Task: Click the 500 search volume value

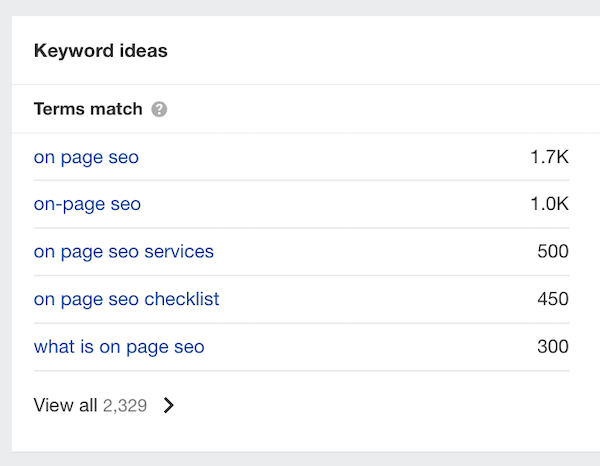Action: coord(552,251)
